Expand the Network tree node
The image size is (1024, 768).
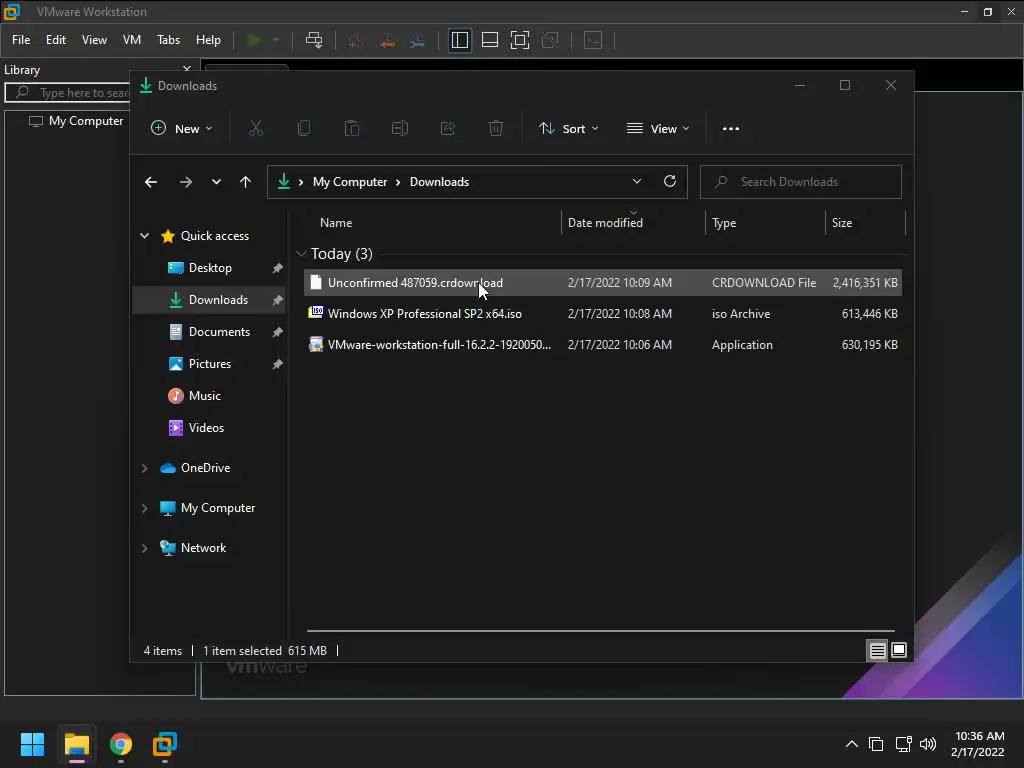click(x=144, y=548)
